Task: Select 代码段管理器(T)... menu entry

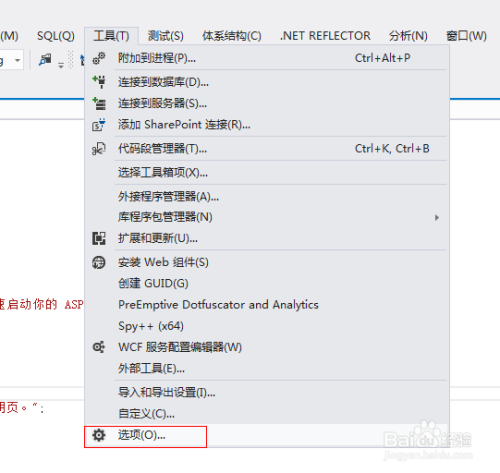Action: (x=267, y=149)
